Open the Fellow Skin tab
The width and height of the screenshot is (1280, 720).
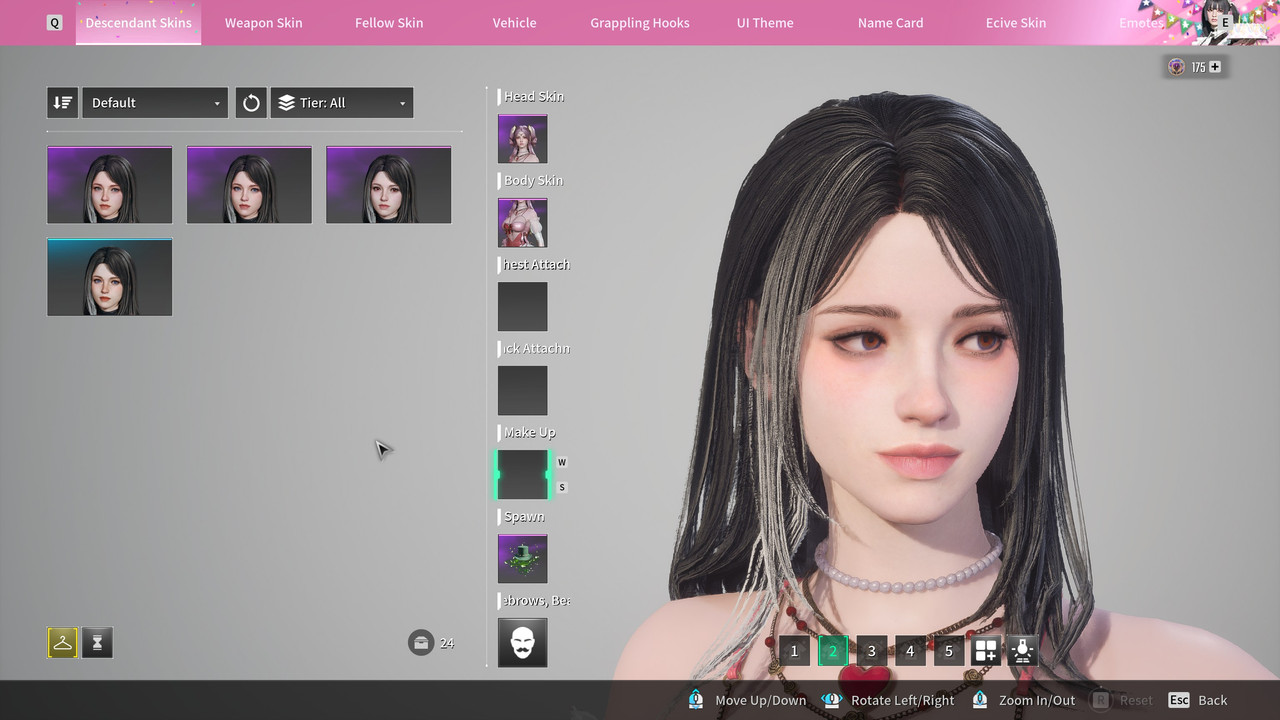point(389,22)
